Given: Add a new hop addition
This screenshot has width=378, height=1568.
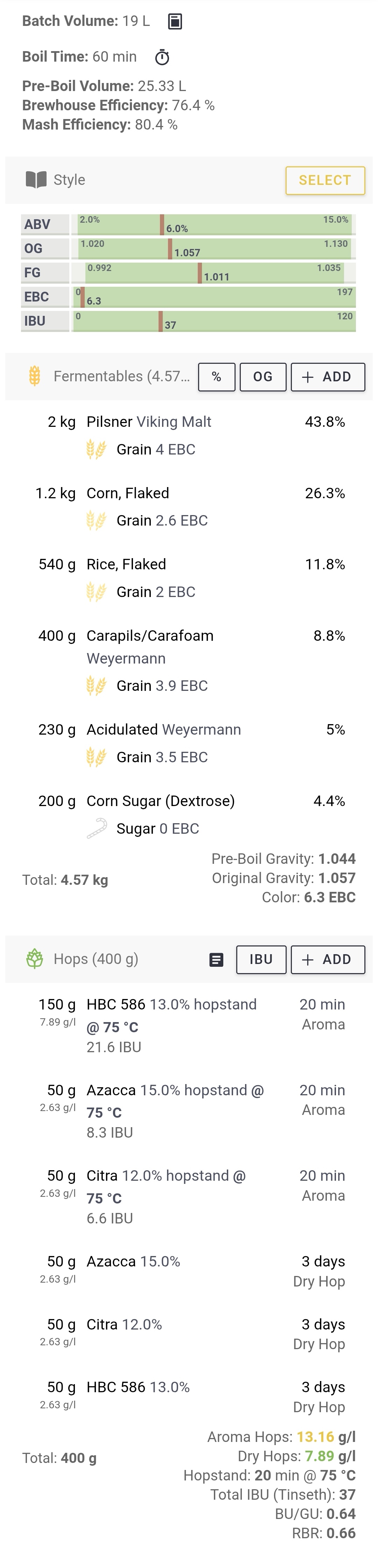Looking at the screenshot, I should tap(328, 959).
